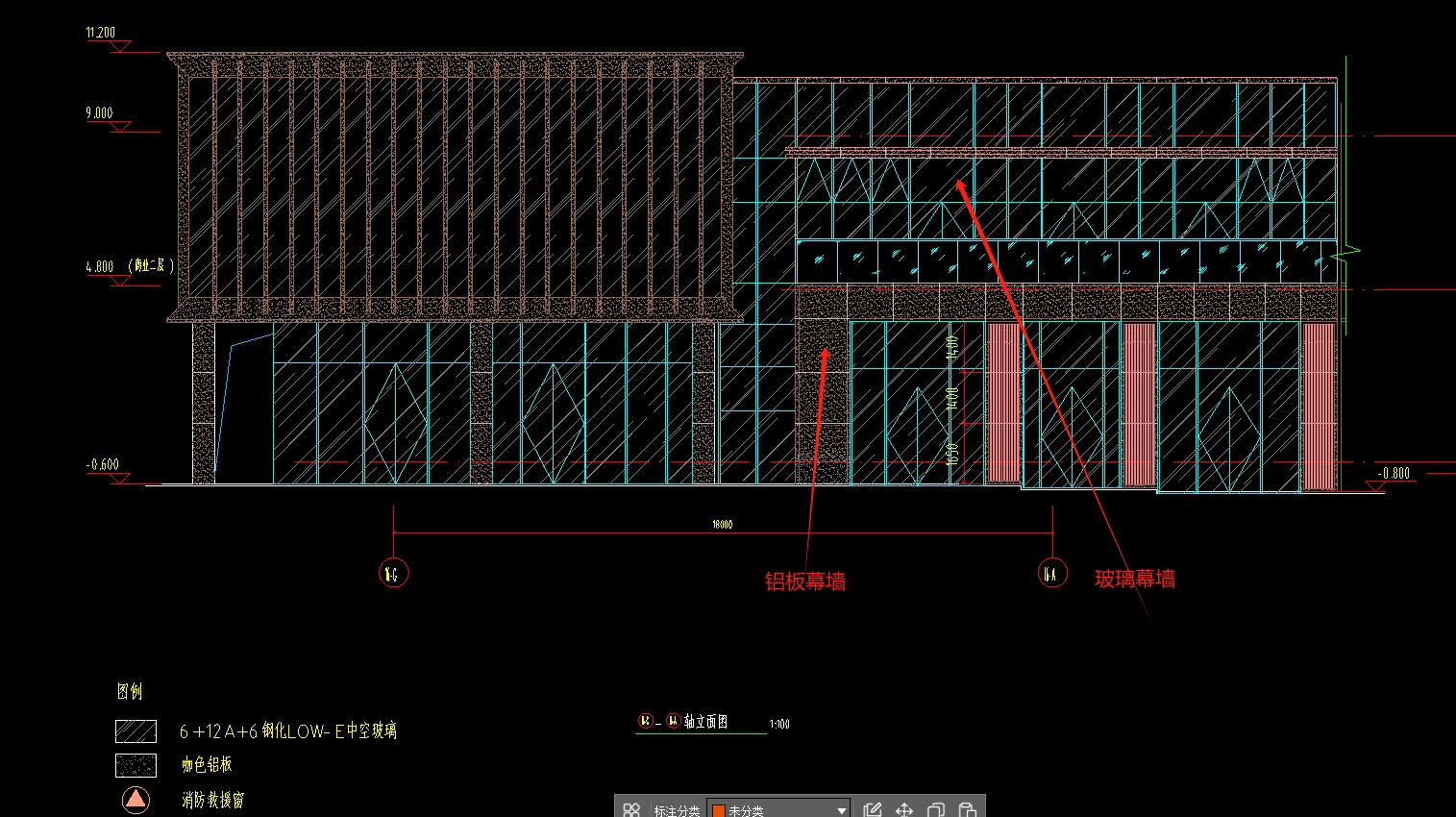Viewport: 1456px width, 817px height.
Task: Click the dotted aluminum panel legend sample box
Action: coord(136,765)
